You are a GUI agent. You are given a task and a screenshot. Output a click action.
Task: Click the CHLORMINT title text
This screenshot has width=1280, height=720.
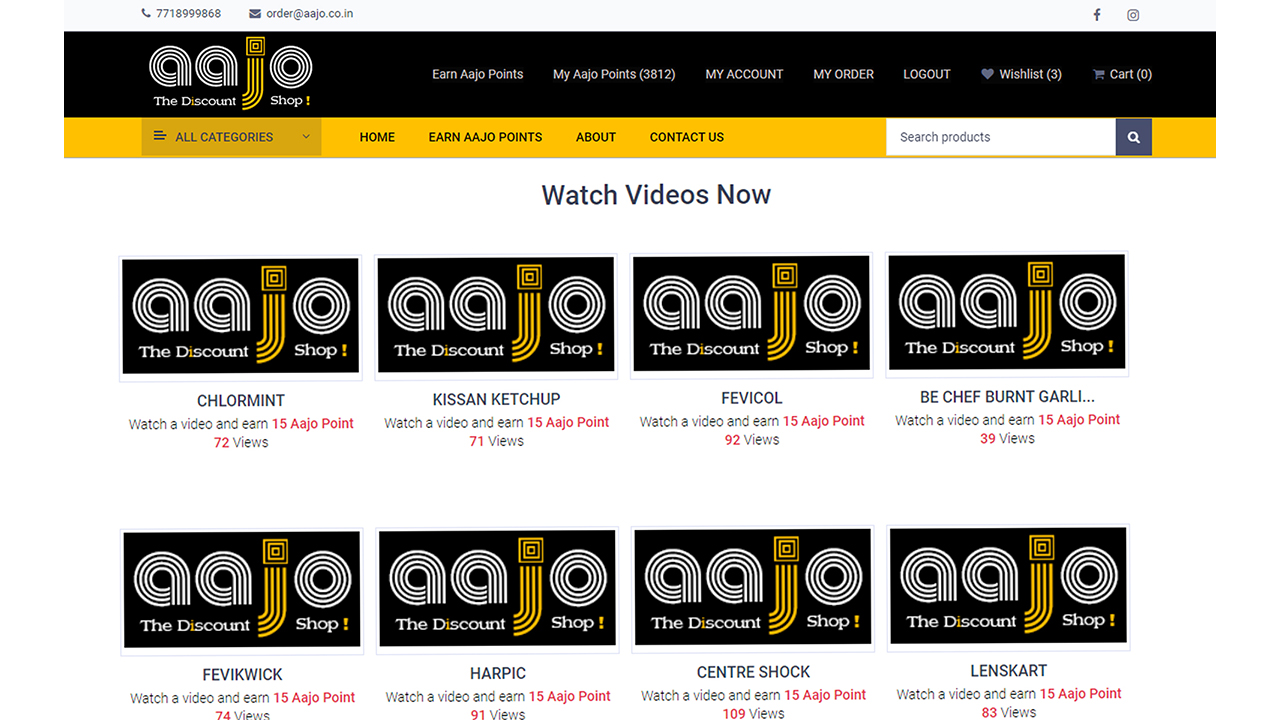(241, 401)
